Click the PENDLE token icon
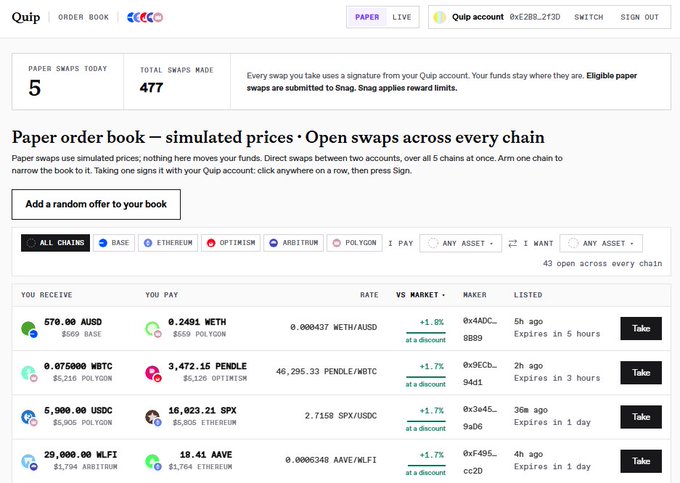The image size is (680, 483). (153, 373)
